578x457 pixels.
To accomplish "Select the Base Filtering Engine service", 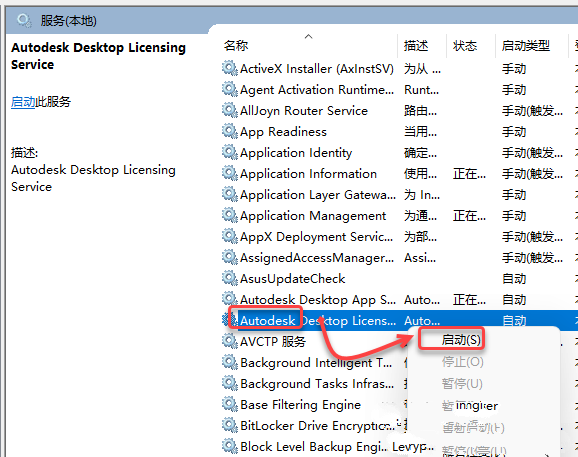I will [x=314, y=405].
